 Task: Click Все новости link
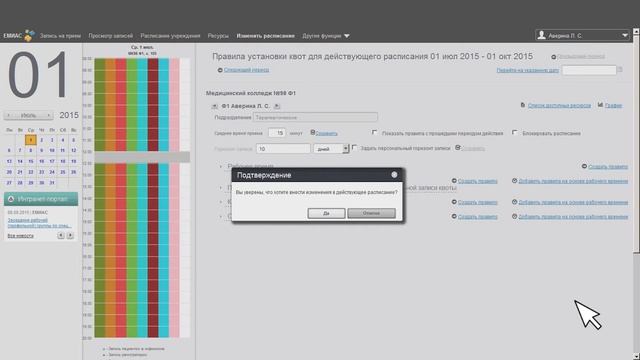[20, 236]
